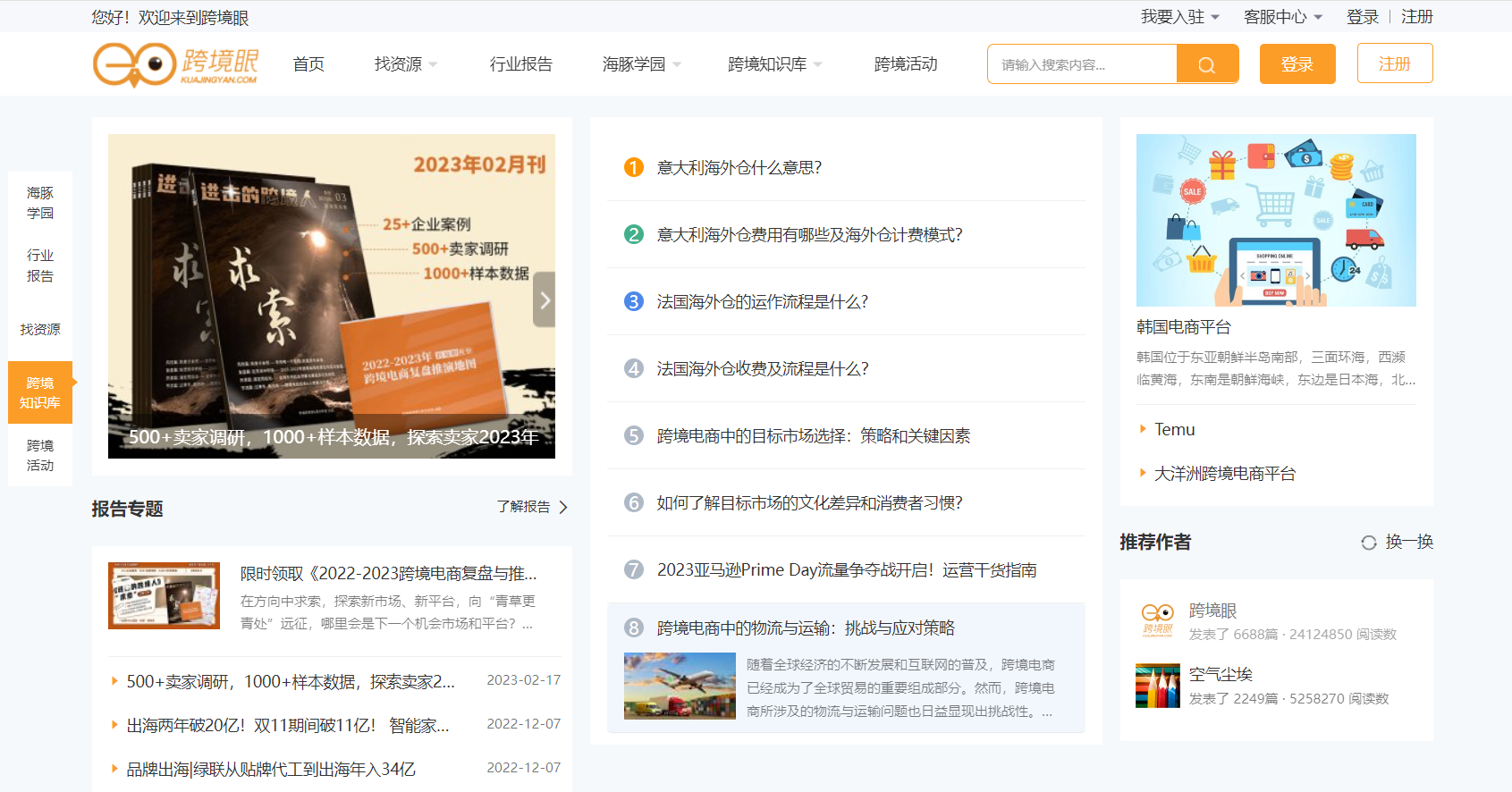
Task: Click the orange 登录 button
Action: (x=1297, y=64)
